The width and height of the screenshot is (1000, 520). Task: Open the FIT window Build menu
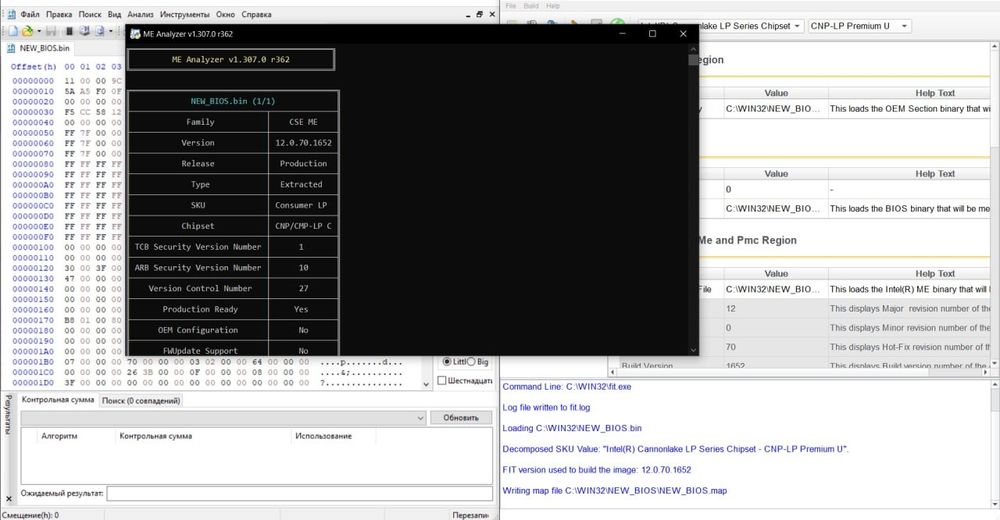click(531, 6)
